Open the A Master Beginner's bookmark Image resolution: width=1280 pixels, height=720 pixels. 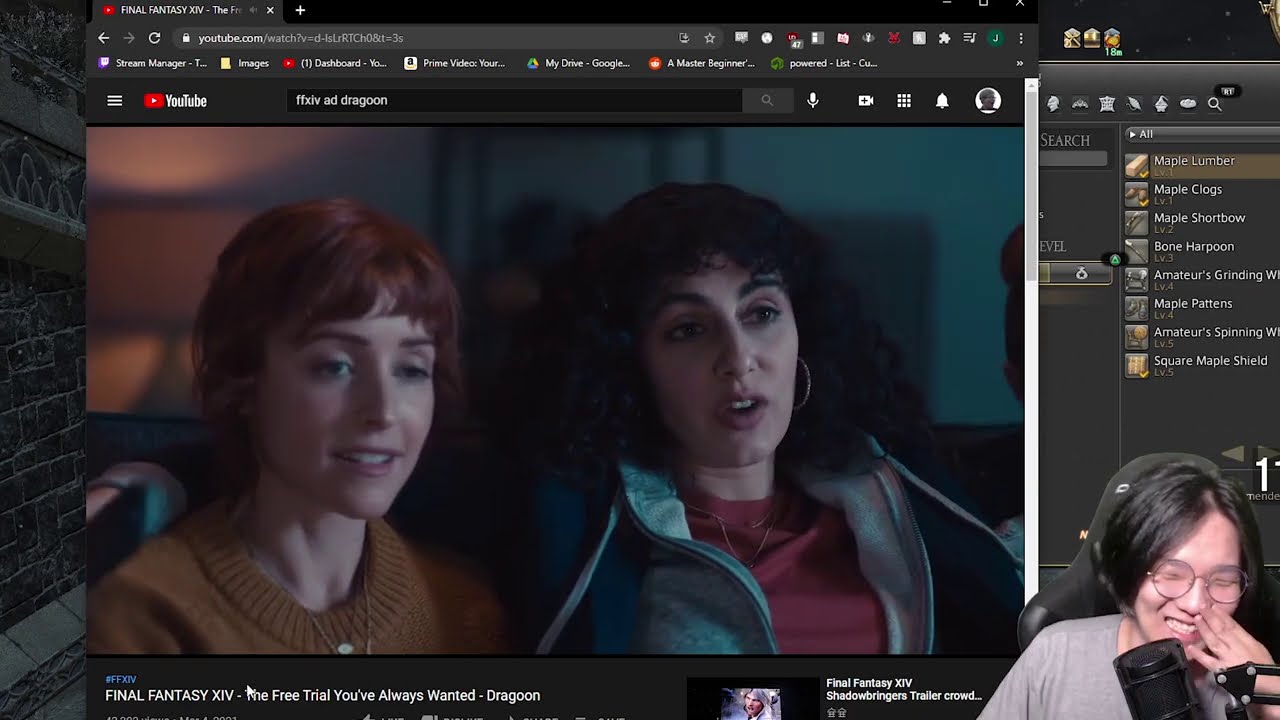tap(702, 63)
